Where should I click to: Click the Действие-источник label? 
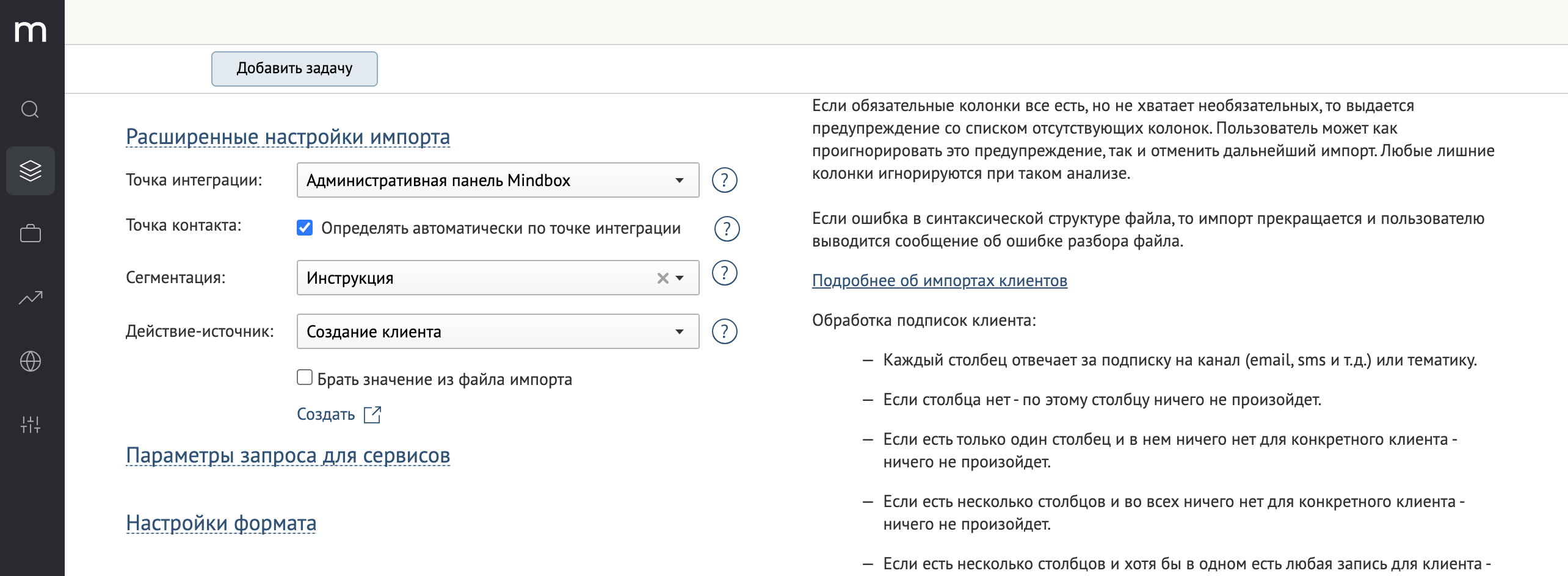click(200, 331)
